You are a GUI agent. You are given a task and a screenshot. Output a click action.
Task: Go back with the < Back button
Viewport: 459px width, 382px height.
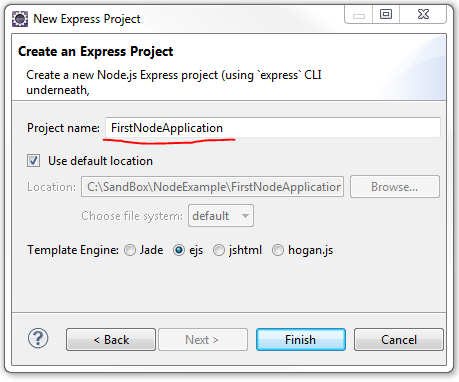pyautogui.click(x=111, y=340)
